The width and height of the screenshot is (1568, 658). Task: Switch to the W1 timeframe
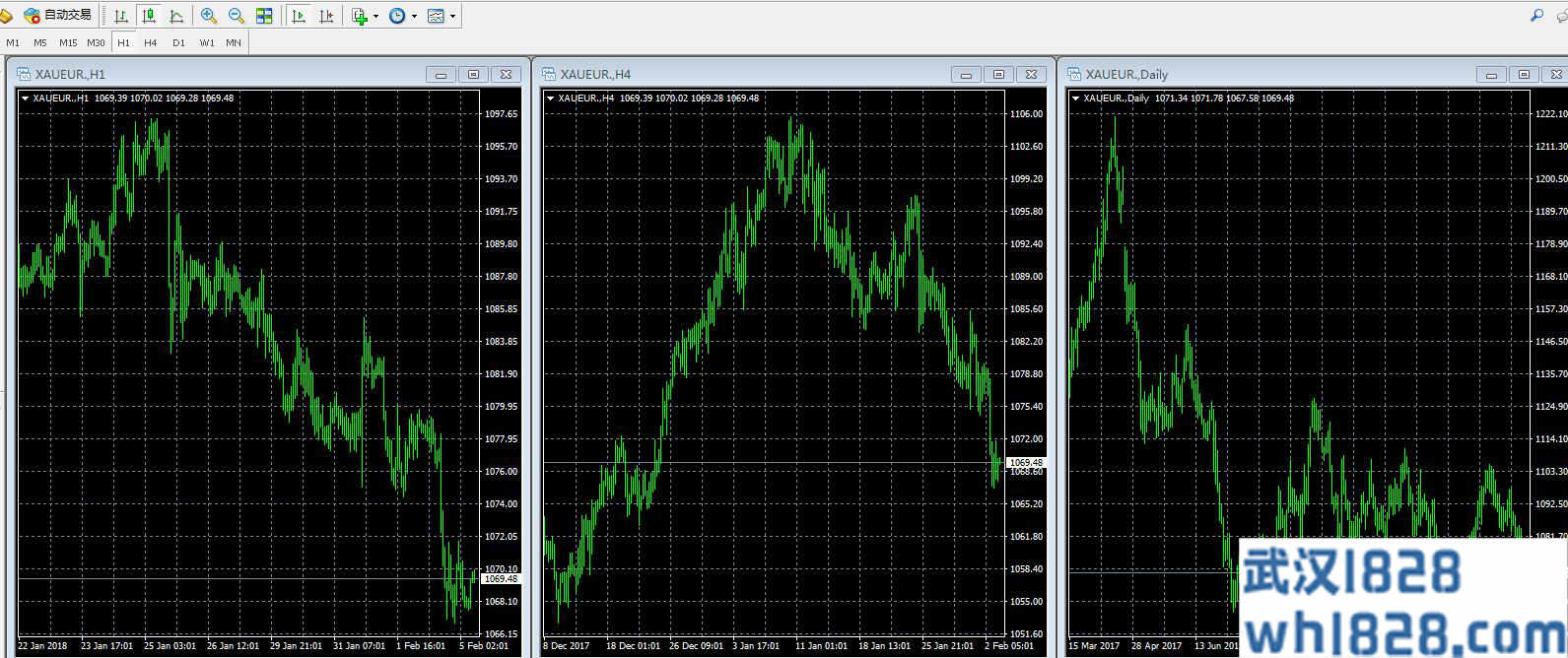[x=206, y=42]
